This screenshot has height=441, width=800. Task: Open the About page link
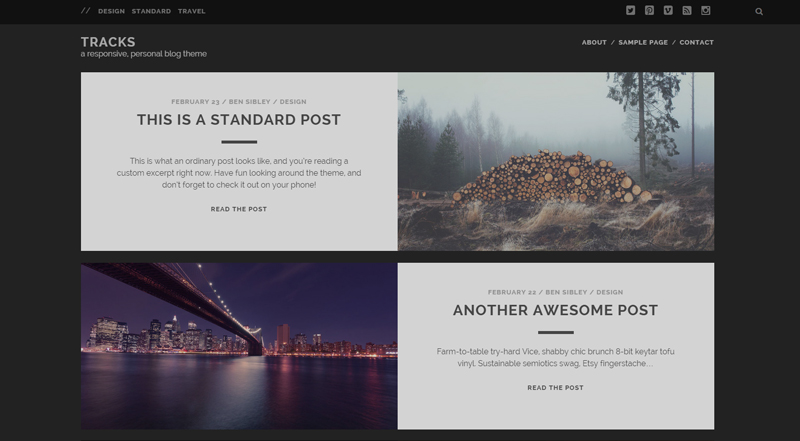(x=594, y=43)
